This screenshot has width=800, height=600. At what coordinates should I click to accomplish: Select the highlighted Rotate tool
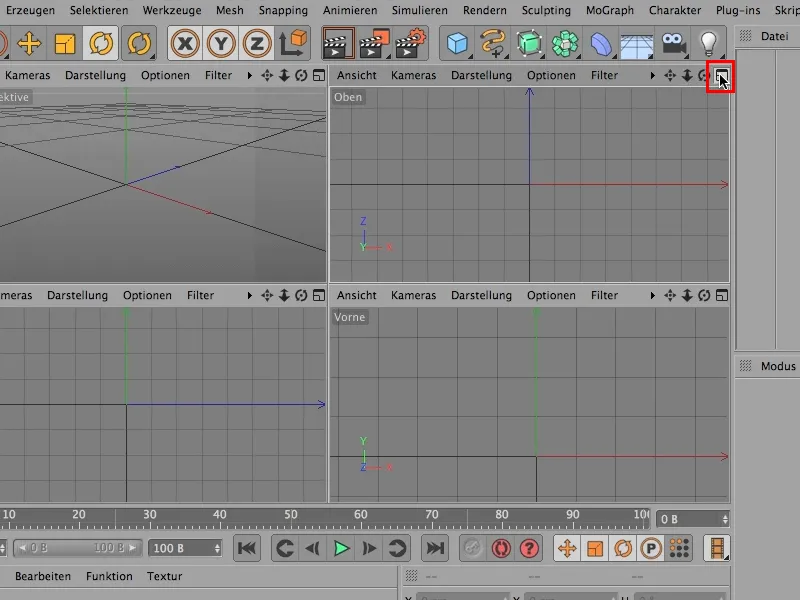coord(101,43)
